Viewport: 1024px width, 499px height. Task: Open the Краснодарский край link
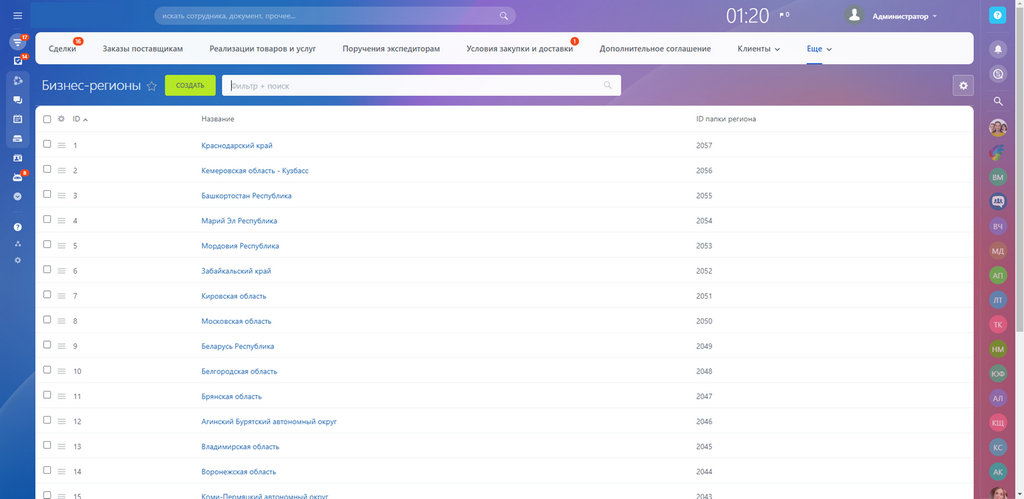click(x=237, y=146)
